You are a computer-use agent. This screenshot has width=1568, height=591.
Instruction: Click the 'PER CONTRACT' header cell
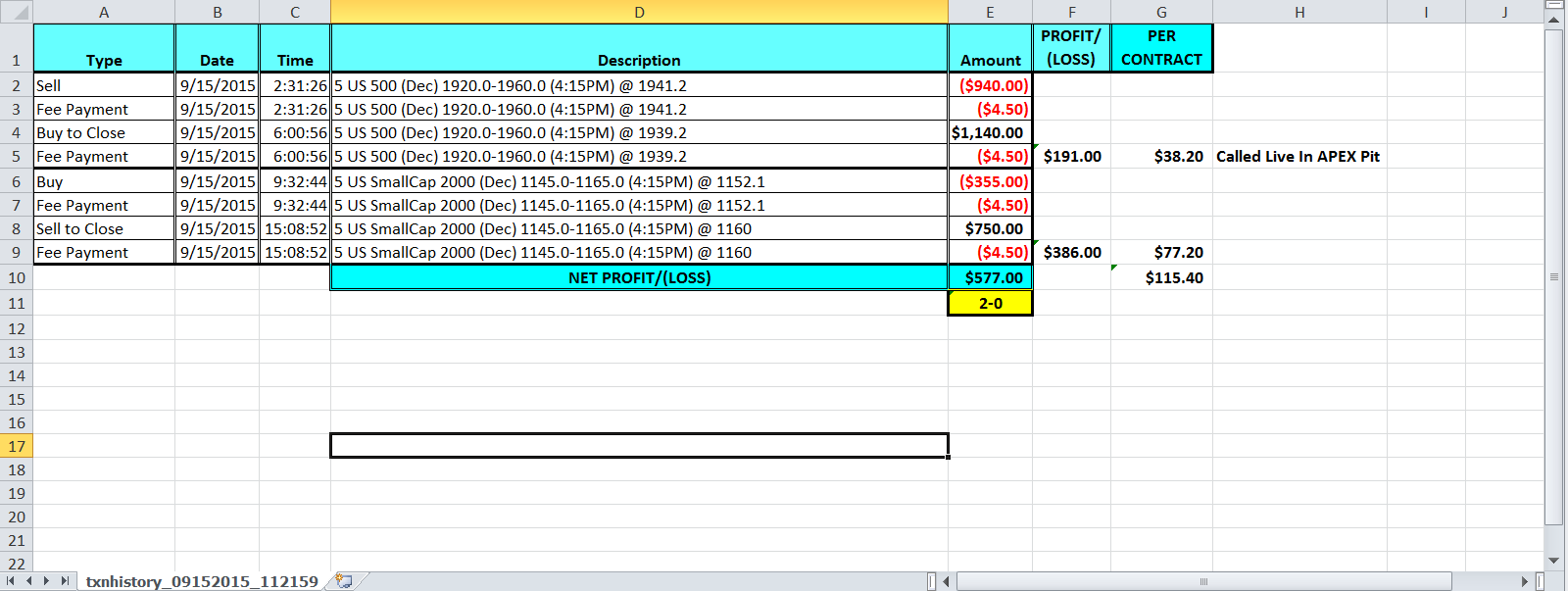click(x=1161, y=48)
